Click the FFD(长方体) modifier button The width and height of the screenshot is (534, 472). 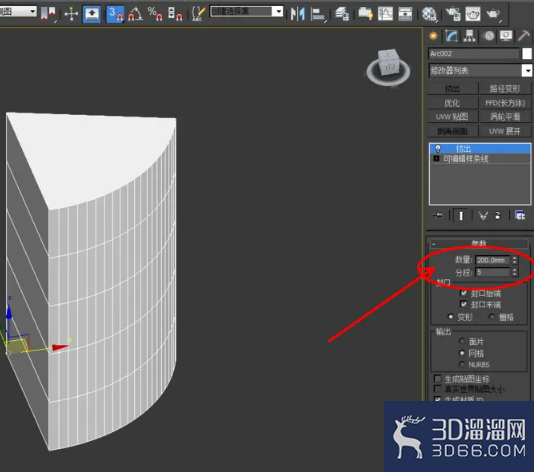(x=505, y=103)
